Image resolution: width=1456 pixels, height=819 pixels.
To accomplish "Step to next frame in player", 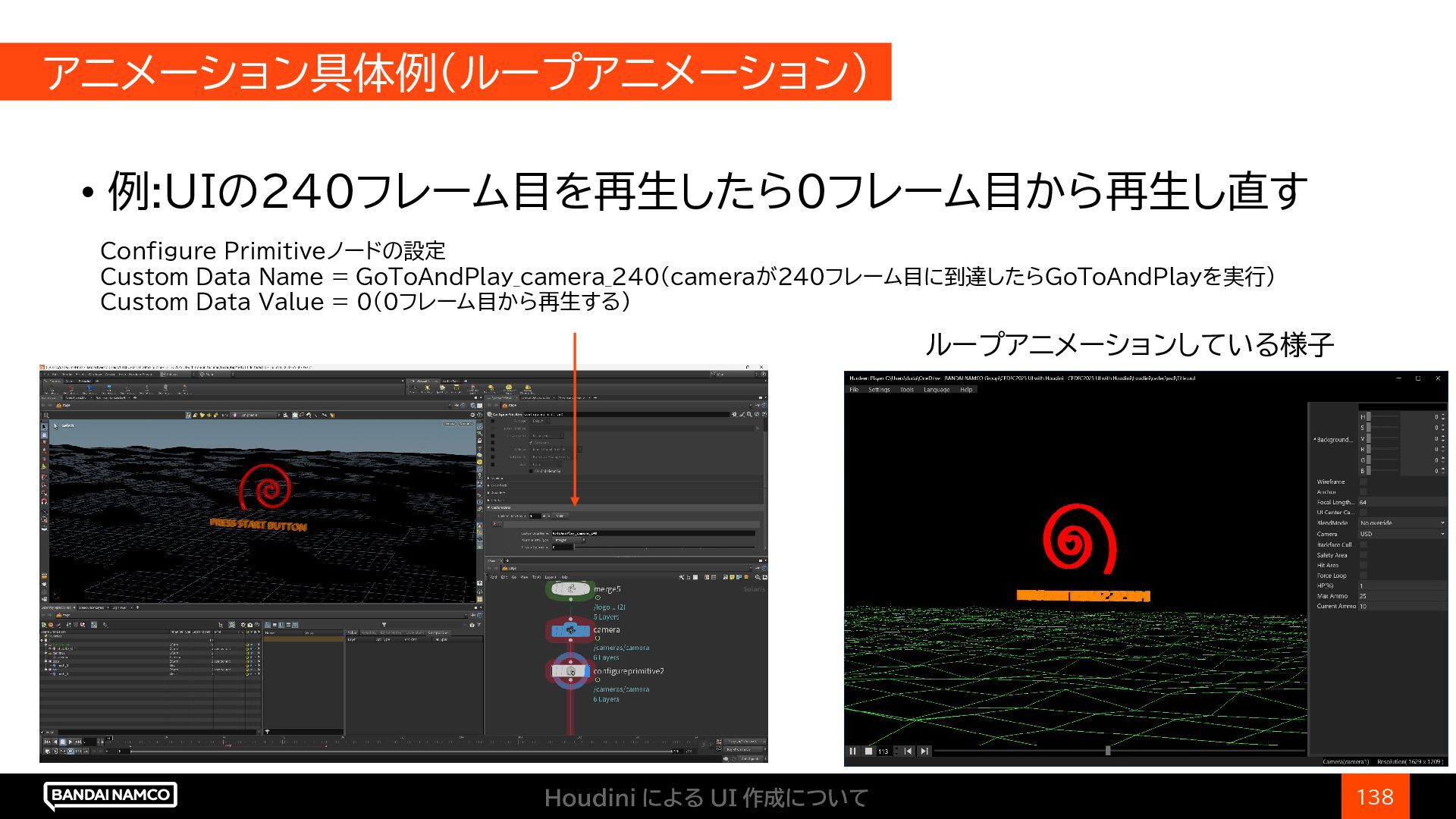I will click(924, 751).
